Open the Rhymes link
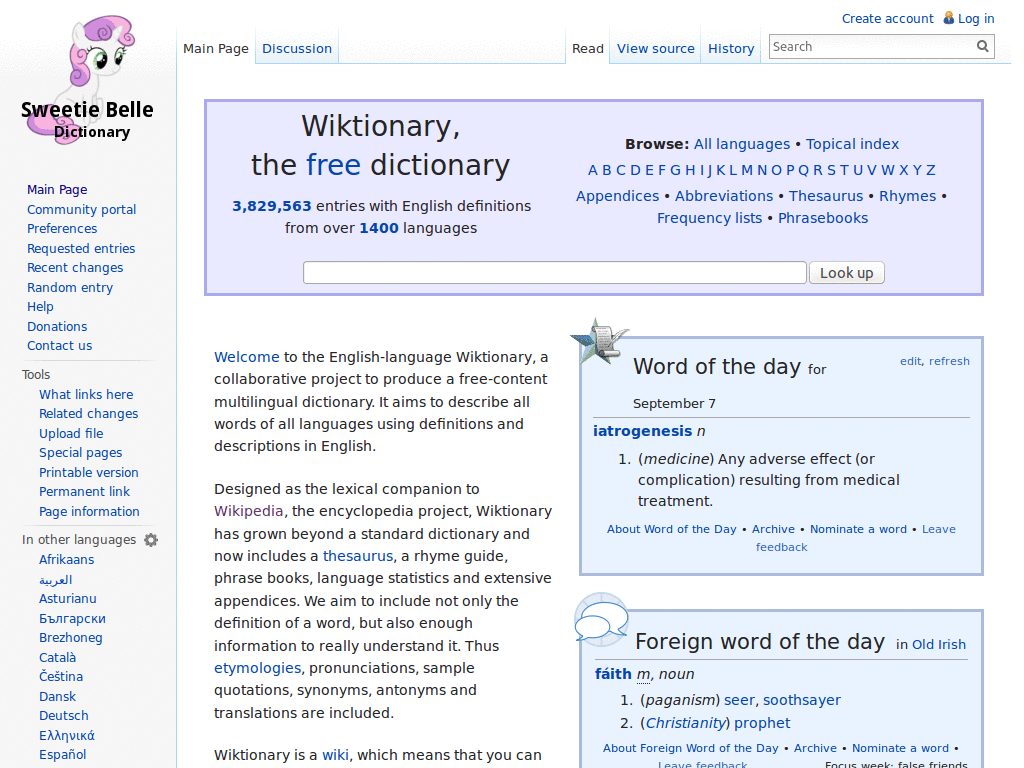This screenshot has height=768, width=1024. coord(907,196)
